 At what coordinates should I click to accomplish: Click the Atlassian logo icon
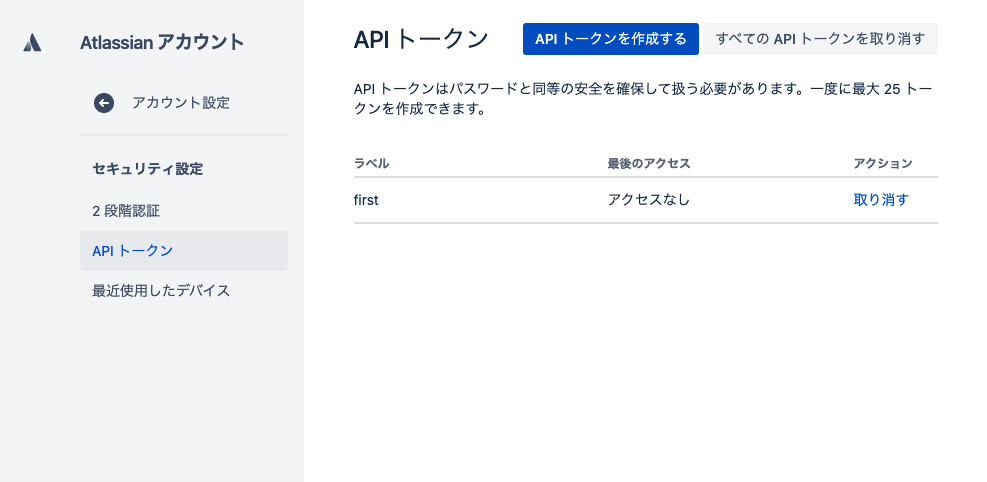[x=32, y=42]
